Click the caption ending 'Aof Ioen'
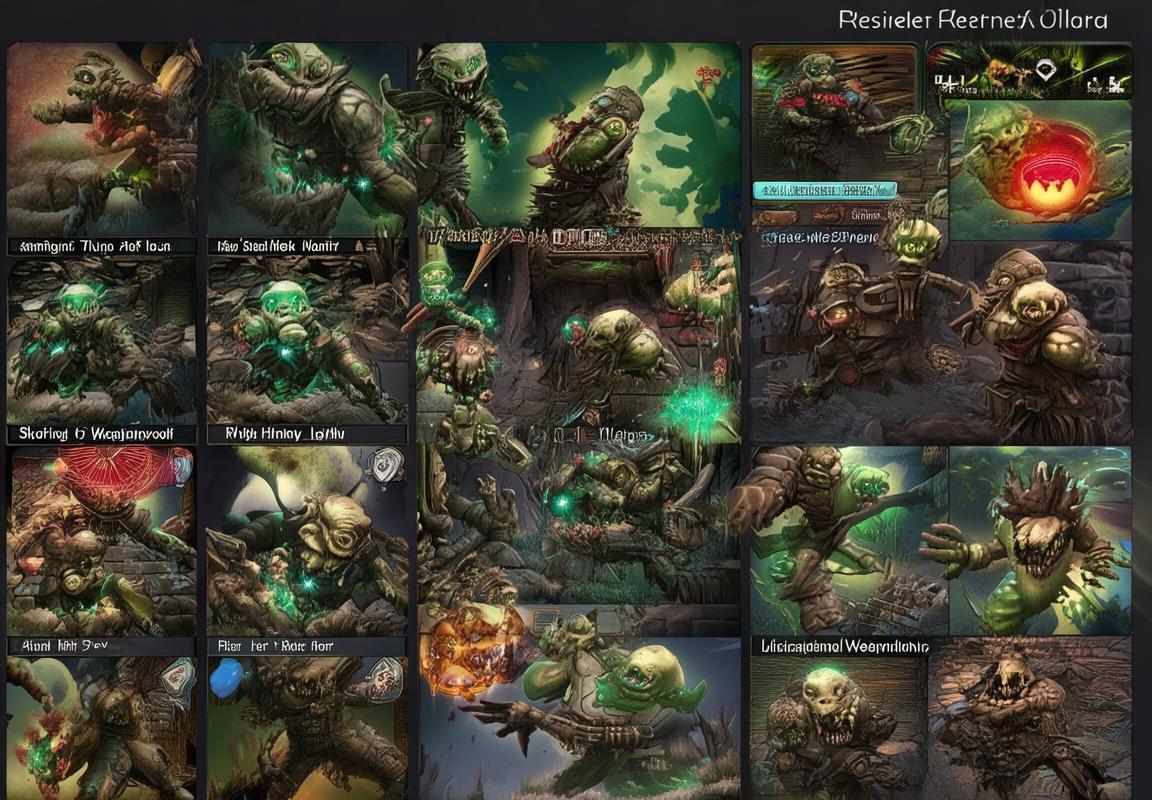Image resolution: width=1152 pixels, height=800 pixels. (96, 246)
